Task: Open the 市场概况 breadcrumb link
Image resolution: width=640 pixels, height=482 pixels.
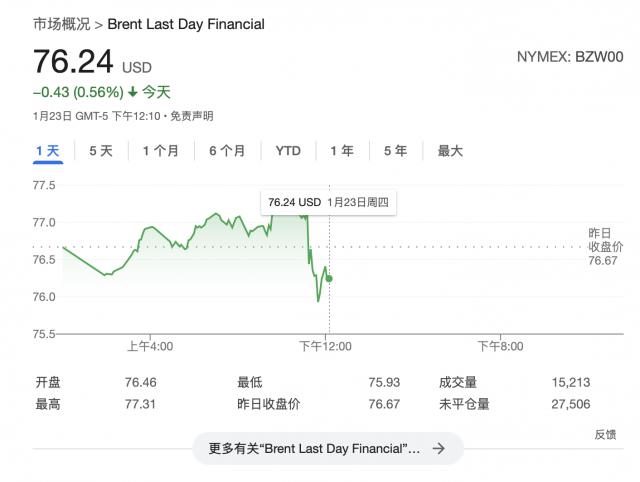Action: coord(61,23)
